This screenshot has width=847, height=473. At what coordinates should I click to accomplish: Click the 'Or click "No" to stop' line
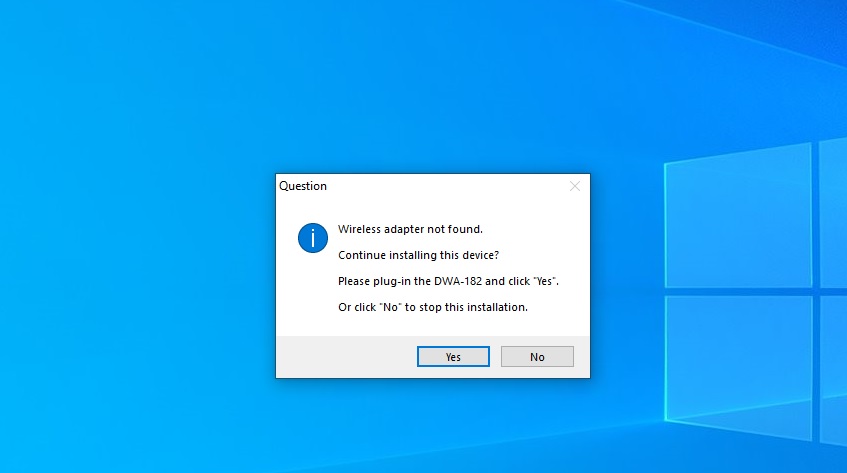click(433, 307)
